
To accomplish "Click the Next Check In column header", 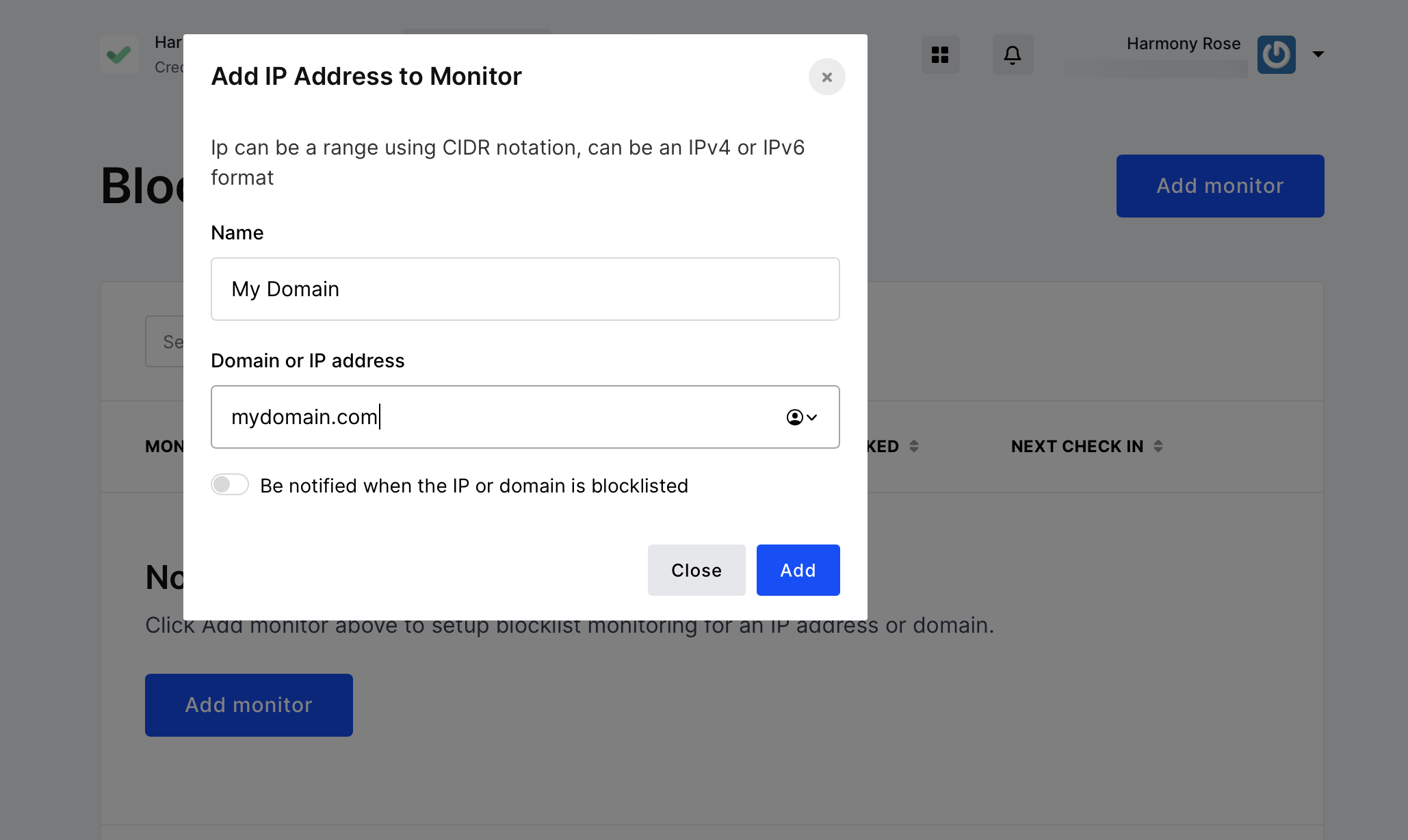I will click(x=1076, y=446).
